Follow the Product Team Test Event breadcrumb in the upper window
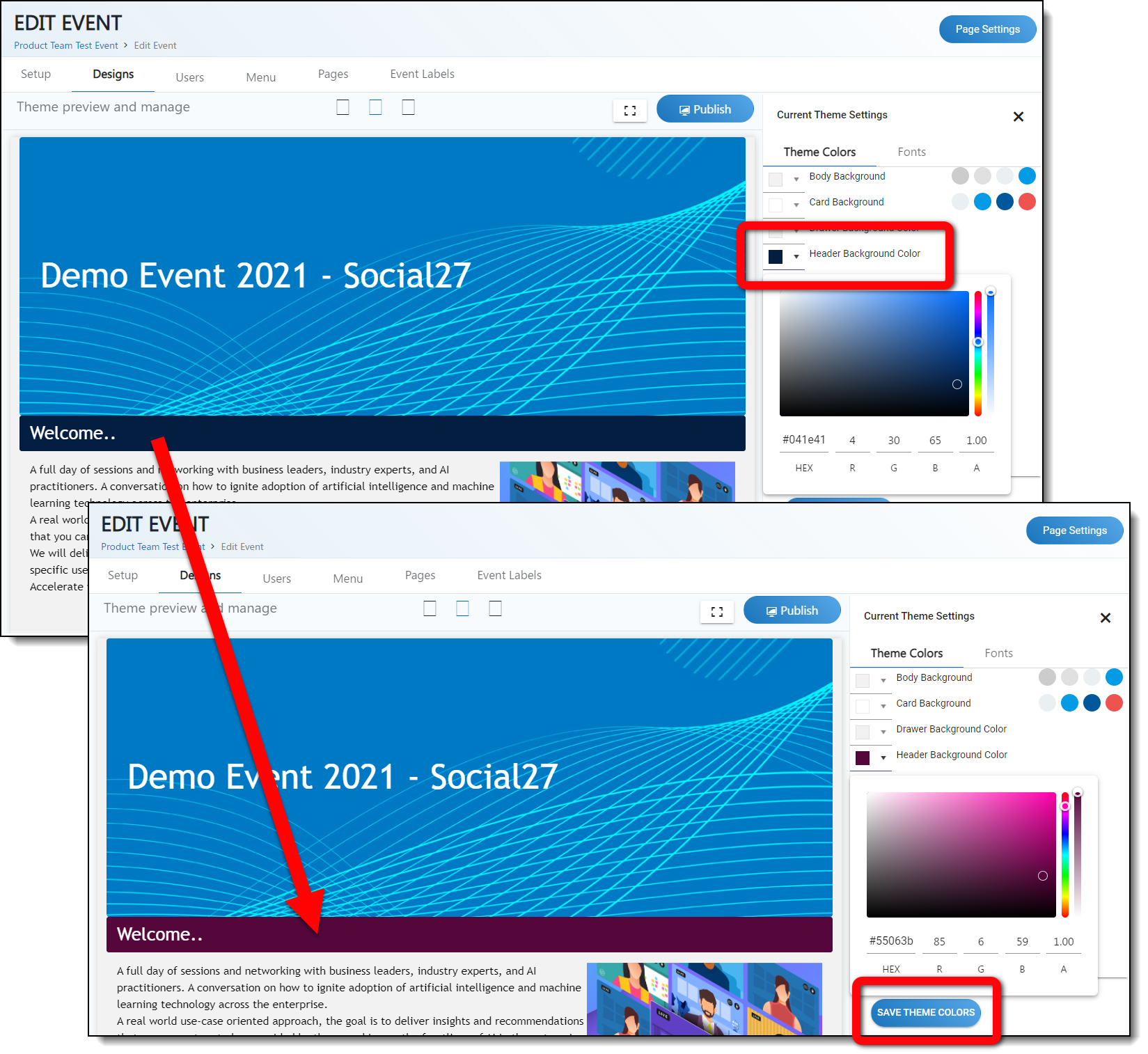 pyautogui.click(x=66, y=45)
